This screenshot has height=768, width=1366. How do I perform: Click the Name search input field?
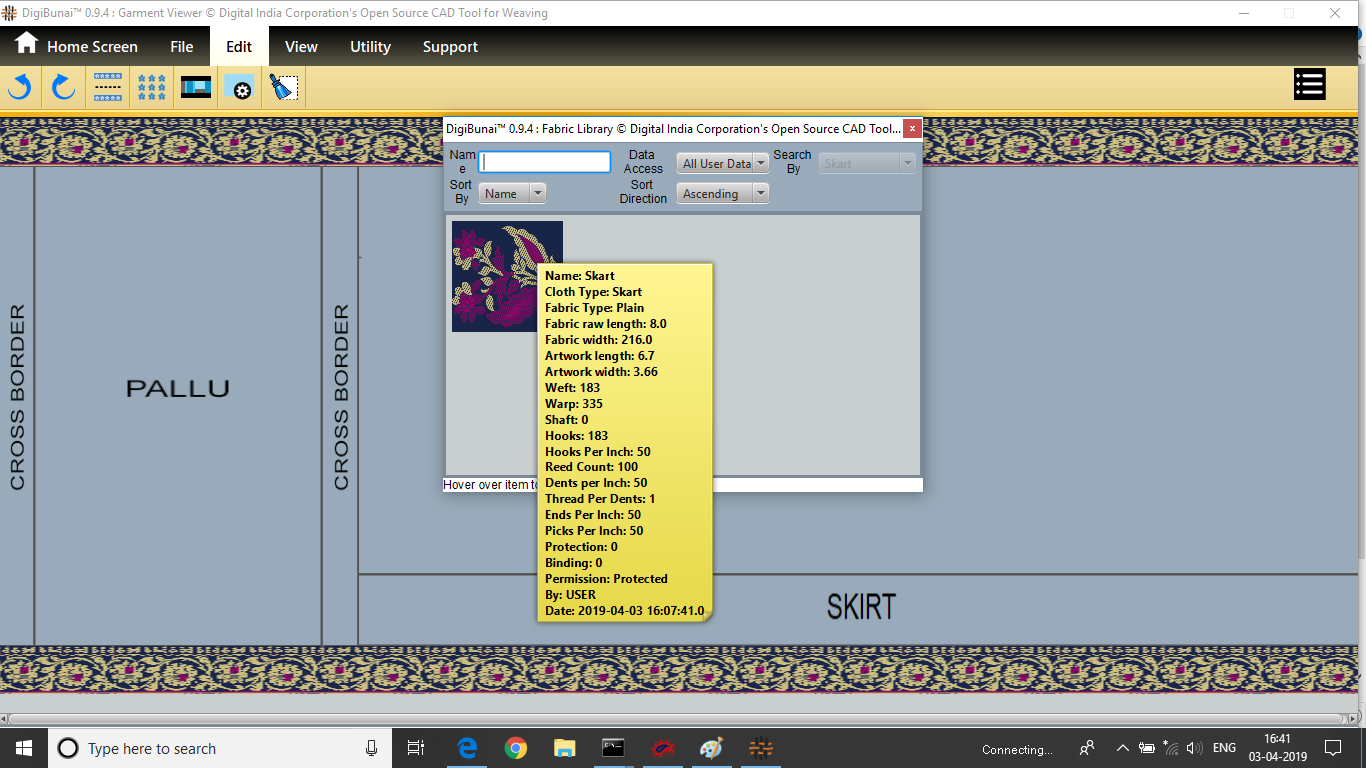pos(544,162)
